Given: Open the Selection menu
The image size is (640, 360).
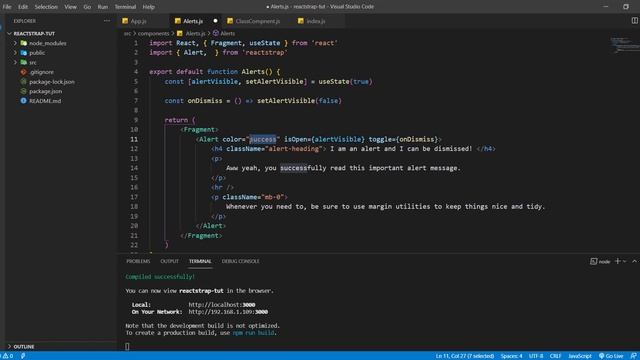Looking at the screenshot, I should [46, 7].
